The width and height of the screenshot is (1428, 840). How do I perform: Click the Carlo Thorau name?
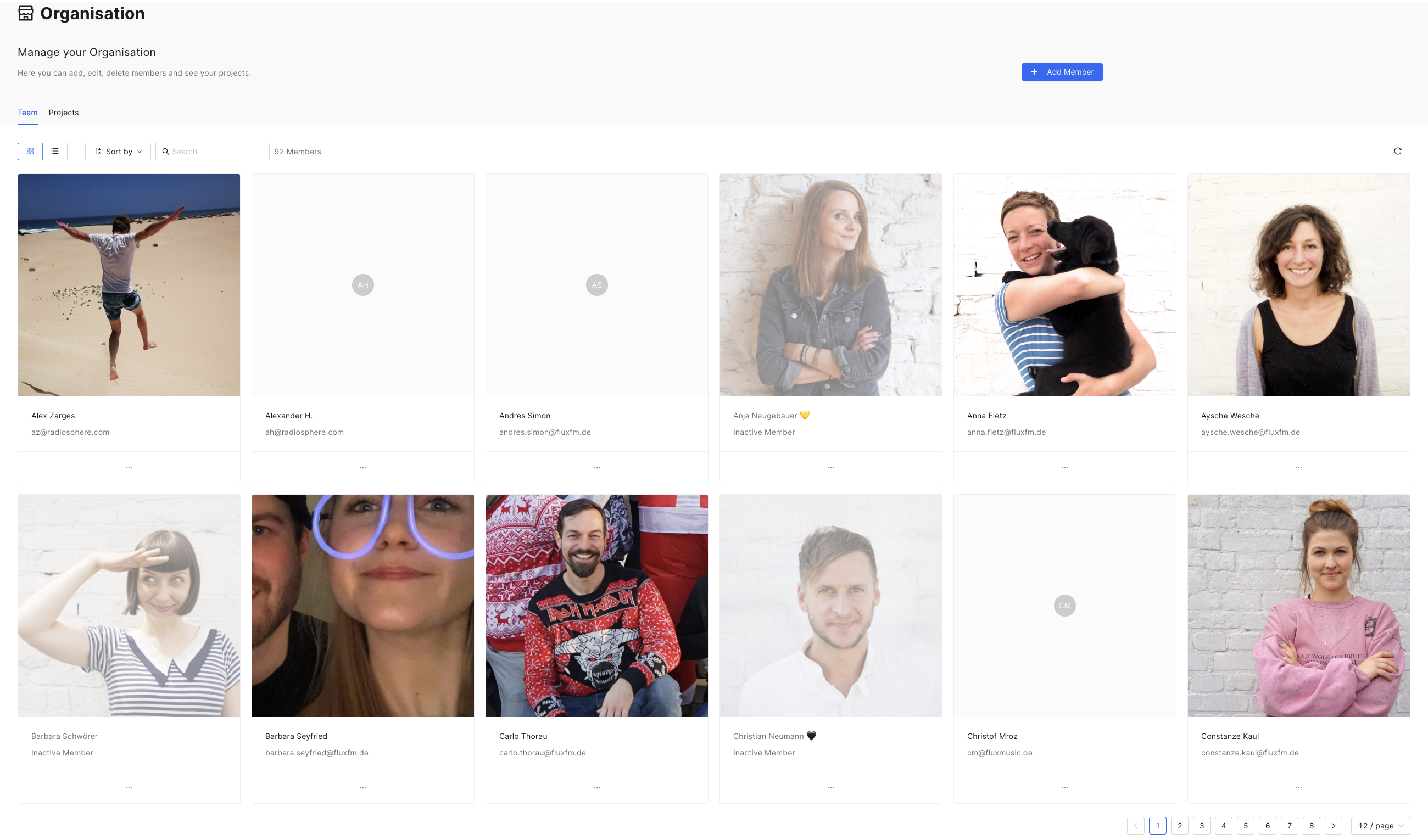tap(523, 736)
